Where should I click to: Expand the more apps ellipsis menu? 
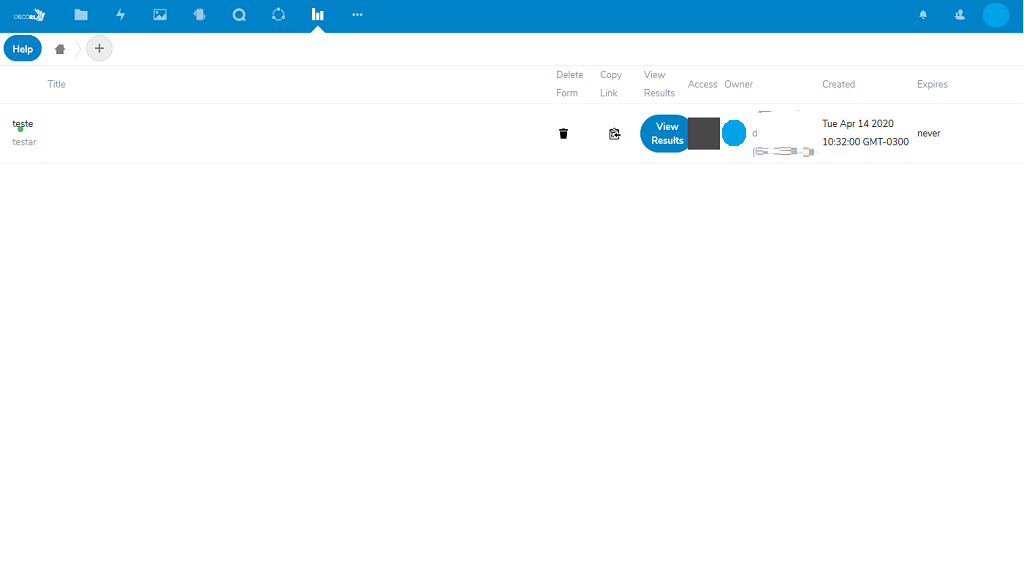[x=357, y=15]
